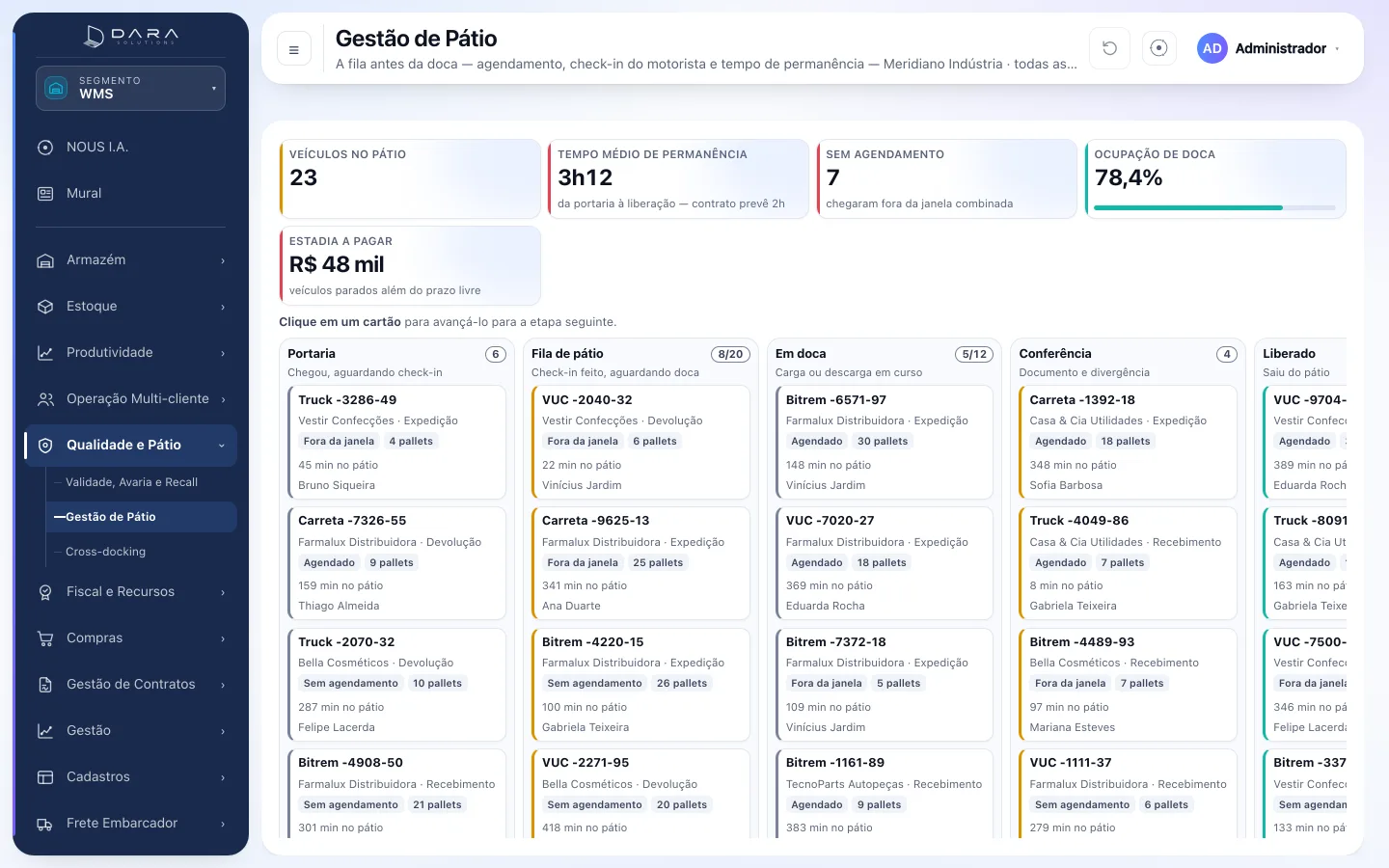Click the target icon button in header

(x=1159, y=48)
